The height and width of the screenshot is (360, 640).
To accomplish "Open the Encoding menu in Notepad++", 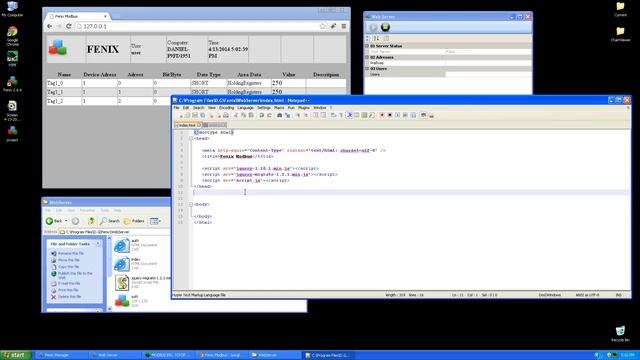I will coord(226,108).
